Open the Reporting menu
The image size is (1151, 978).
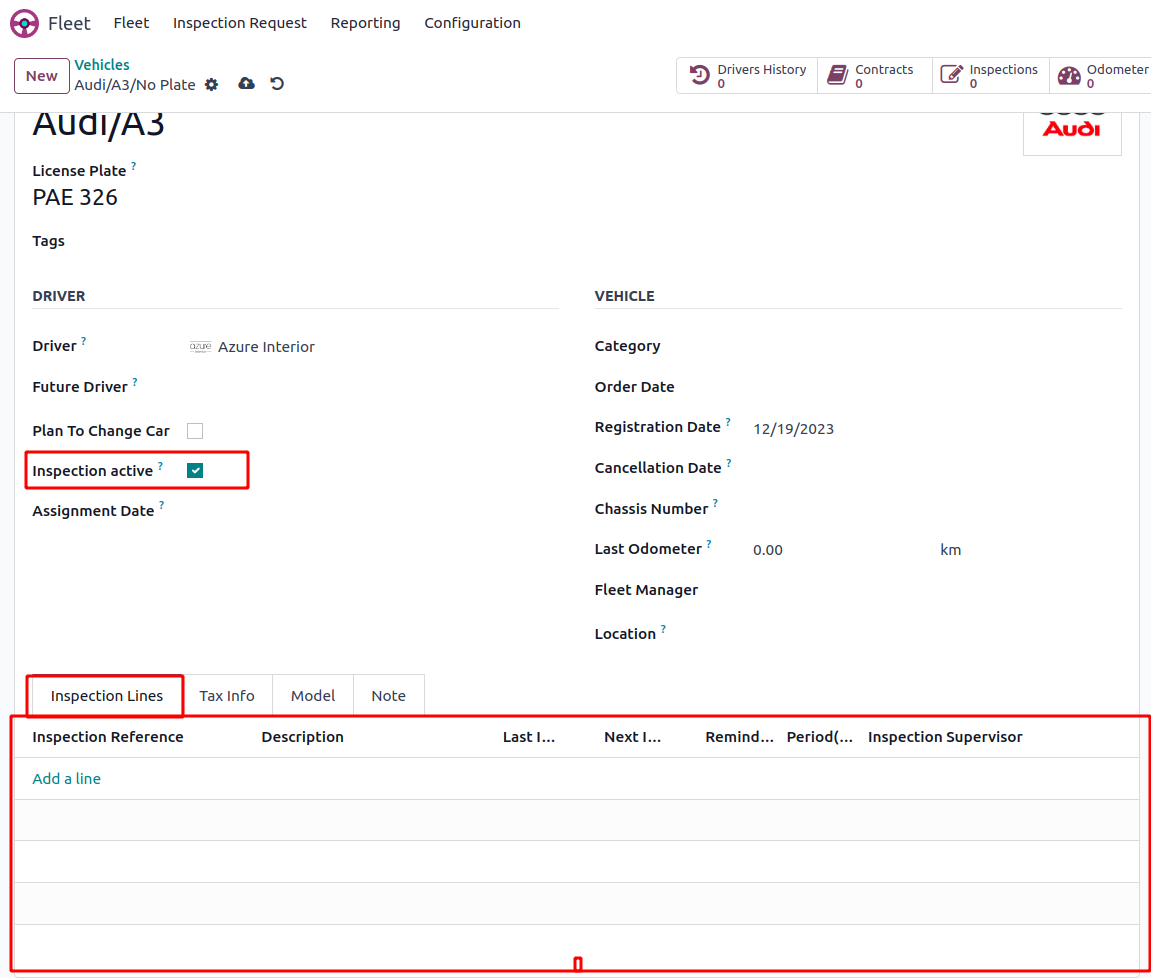366,23
